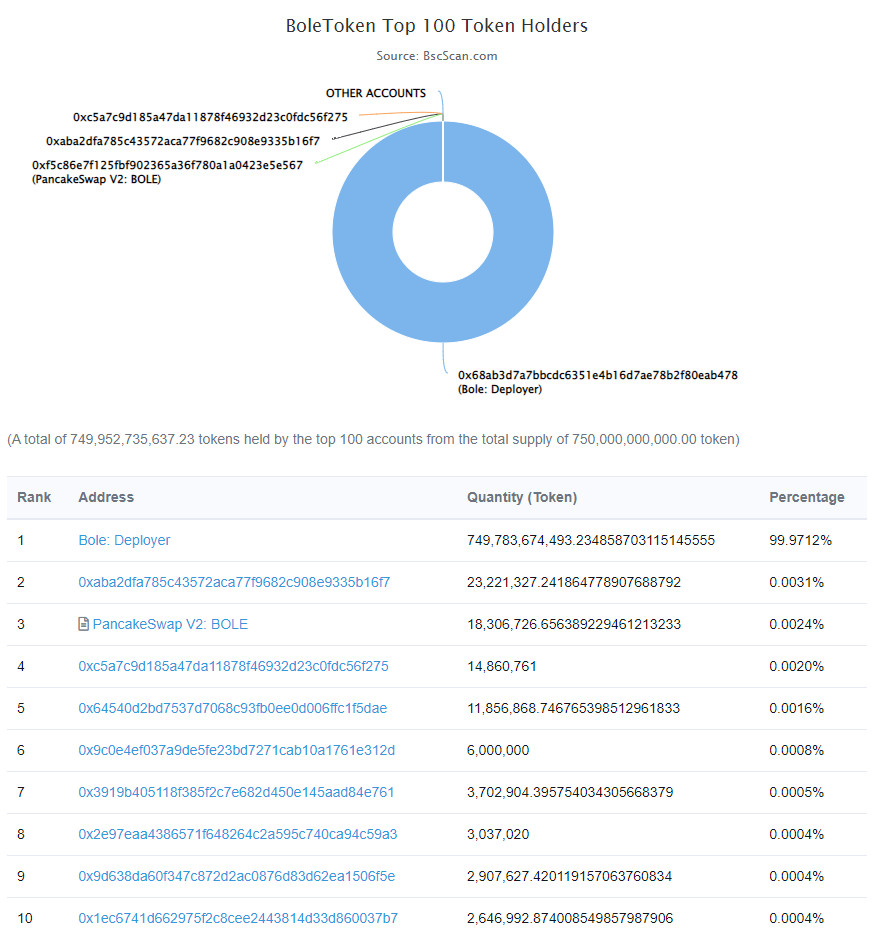Click quantity 2,646,992.874008549857987906
Image resolution: width=876 pixels, height=939 pixels.
click(570, 918)
